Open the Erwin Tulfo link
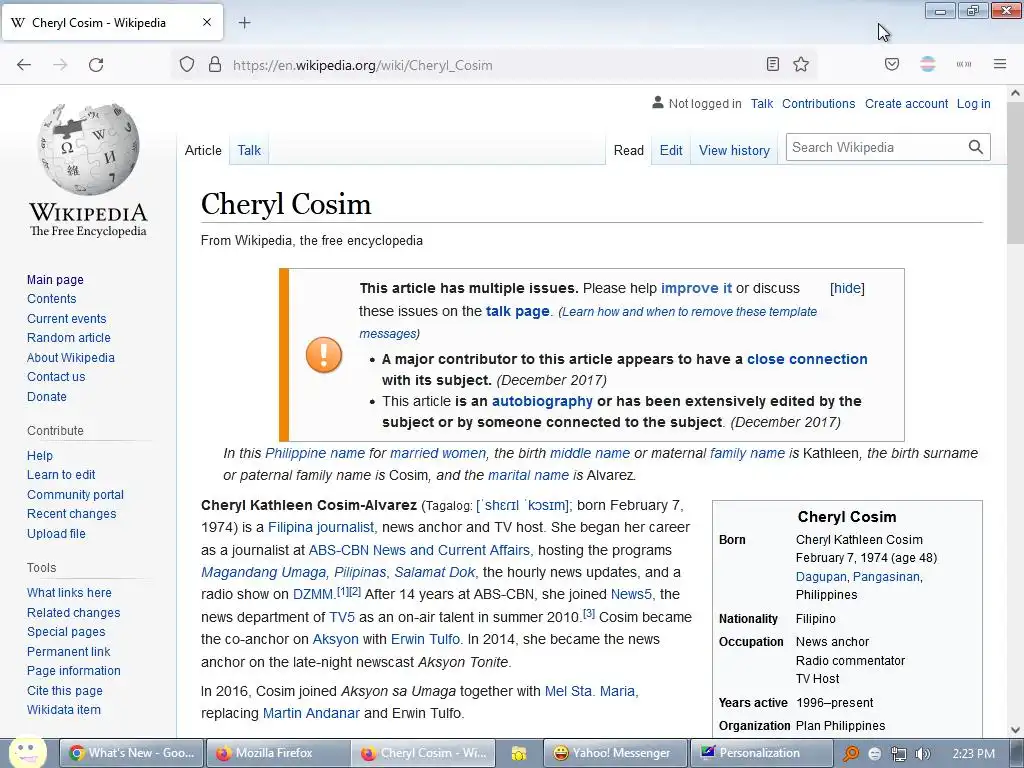Image resolution: width=1024 pixels, height=768 pixels. point(425,639)
